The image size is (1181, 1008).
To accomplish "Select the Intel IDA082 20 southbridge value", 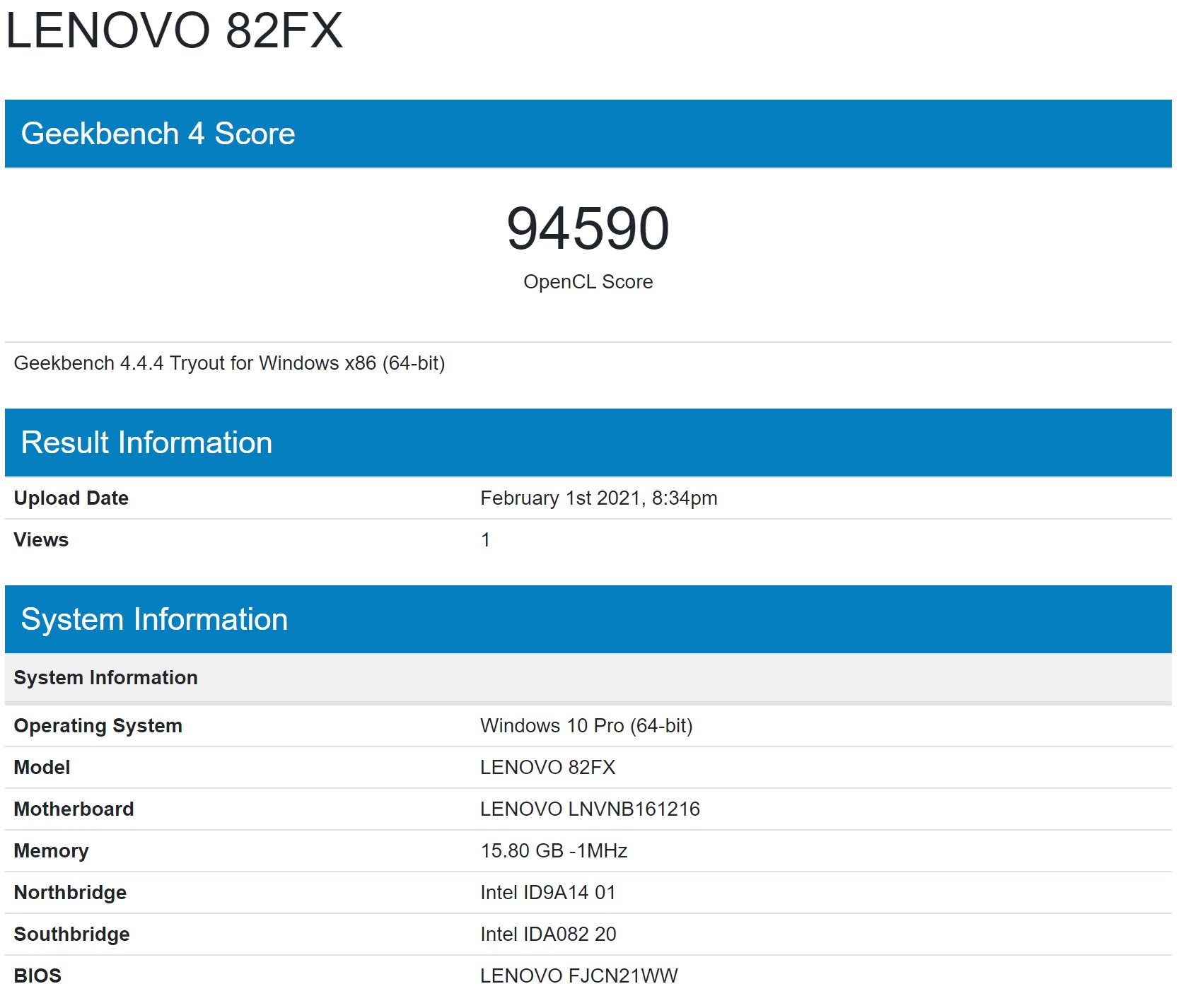I will tap(549, 934).
